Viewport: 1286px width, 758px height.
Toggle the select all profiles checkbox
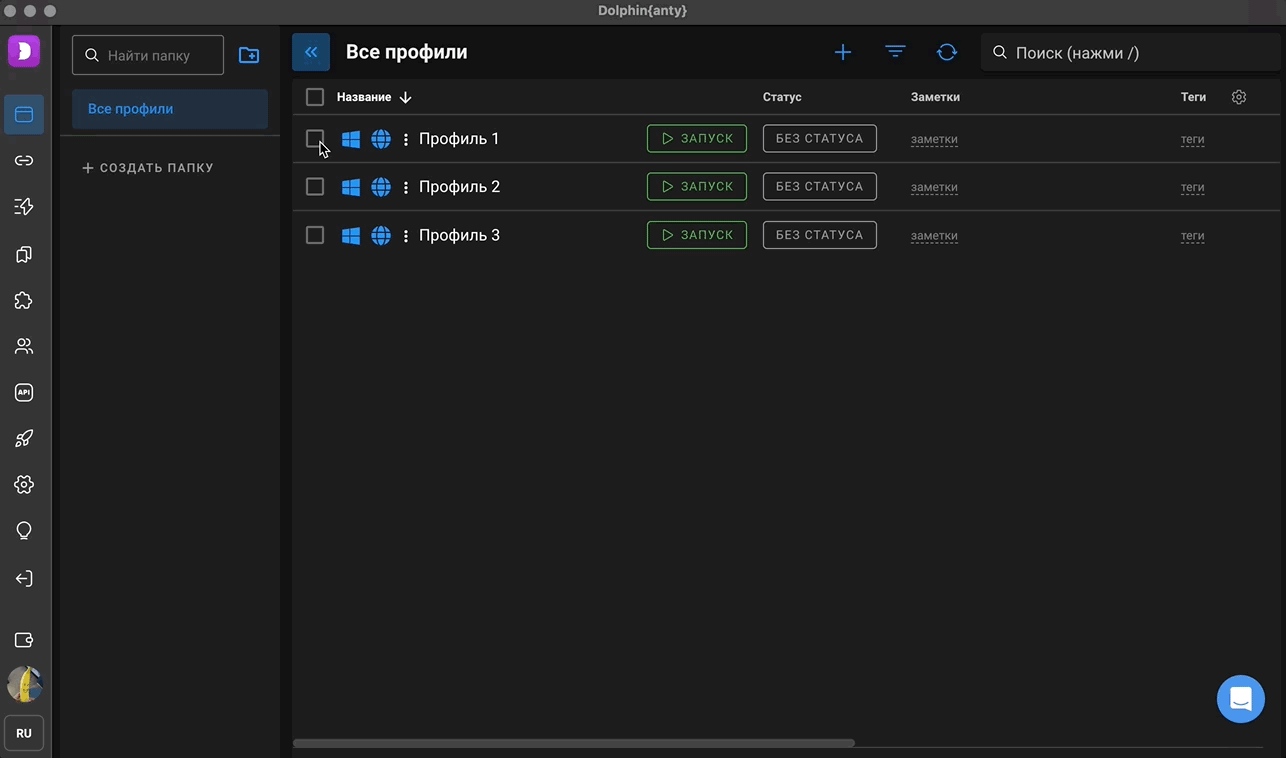click(x=315, y=97)
